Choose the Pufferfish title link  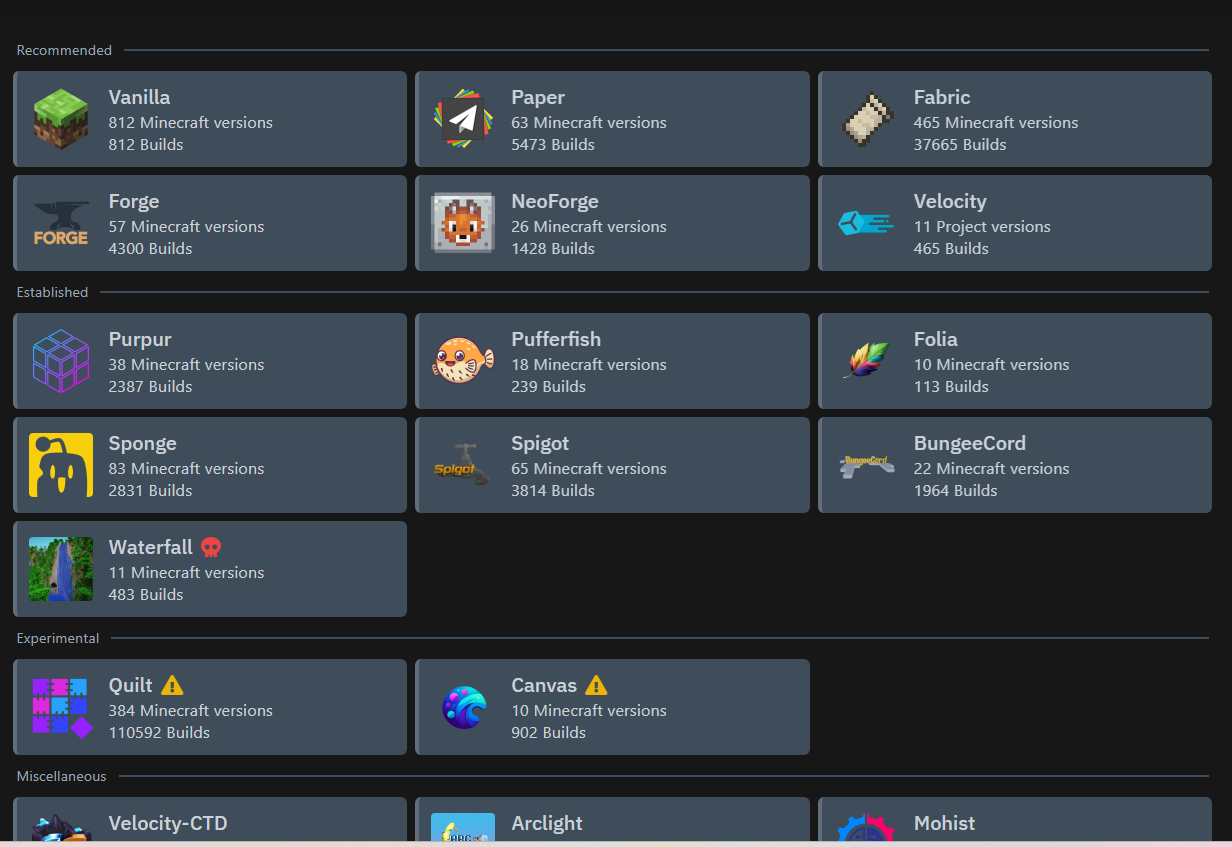(556, 339)
